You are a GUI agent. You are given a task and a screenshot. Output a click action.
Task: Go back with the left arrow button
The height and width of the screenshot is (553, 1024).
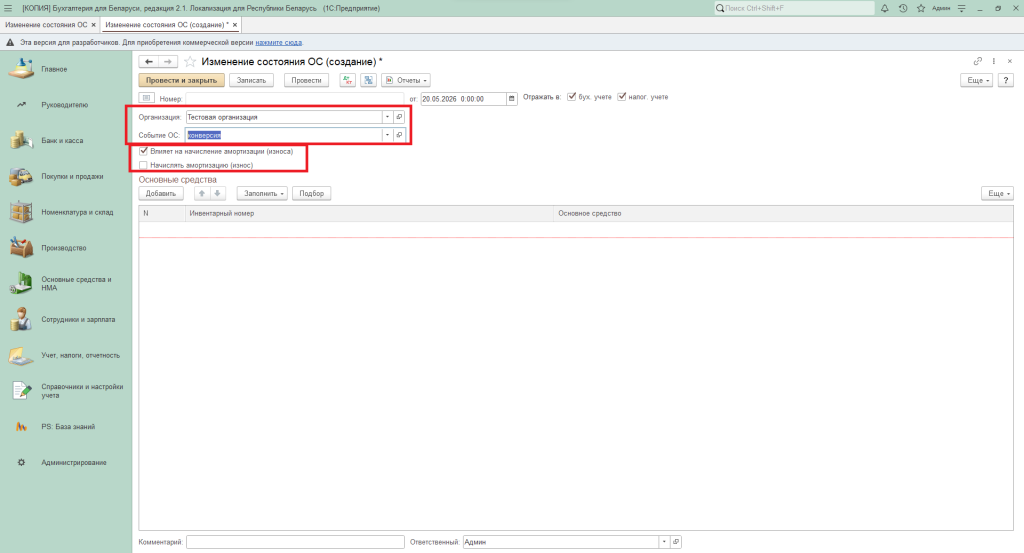coord(149,61)
